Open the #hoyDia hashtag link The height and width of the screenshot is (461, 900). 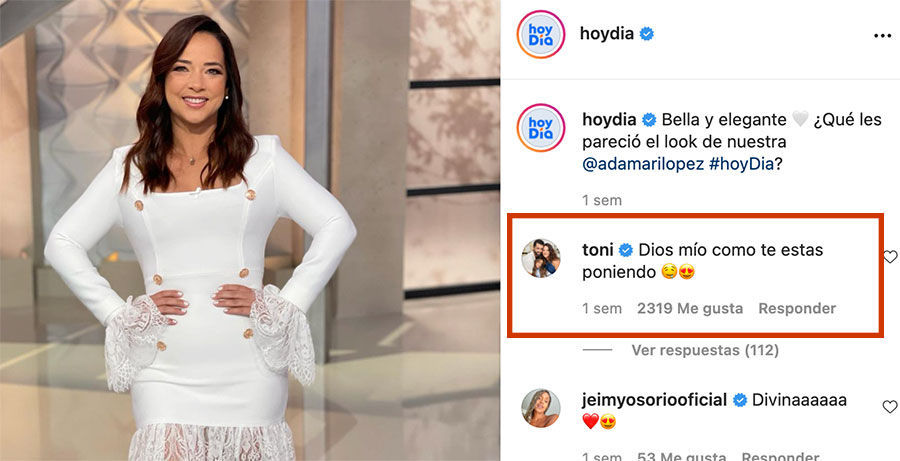click(742, 164)
